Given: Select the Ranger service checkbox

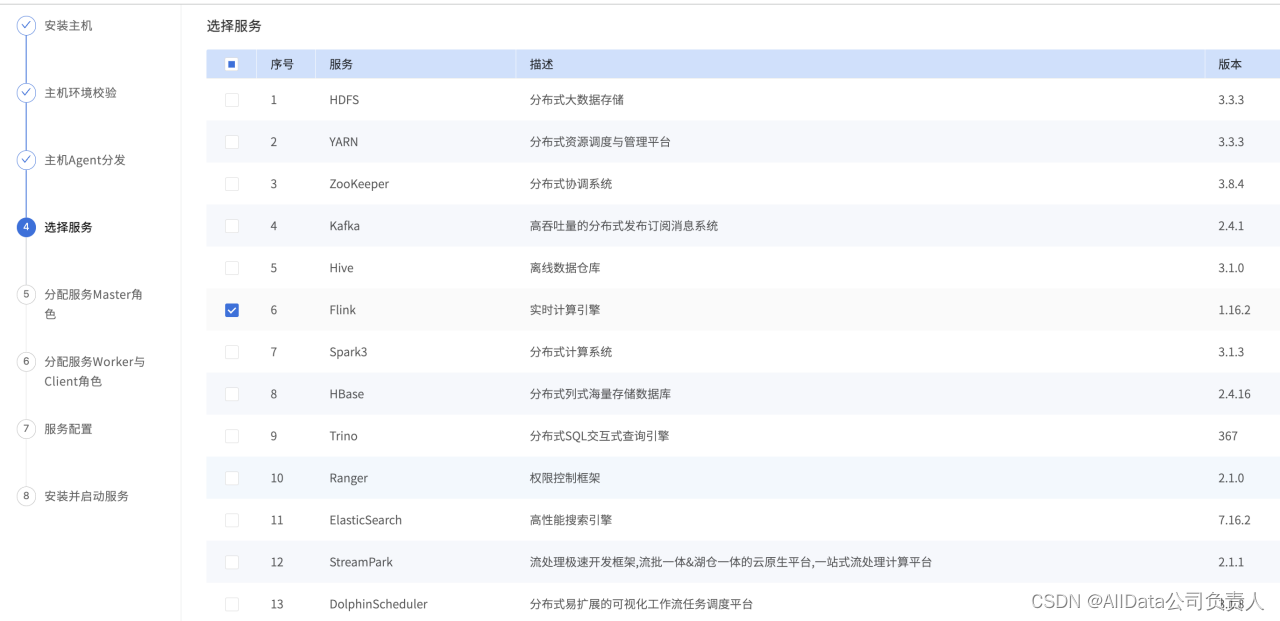Looking at the screenshot, I should (232, 478).
